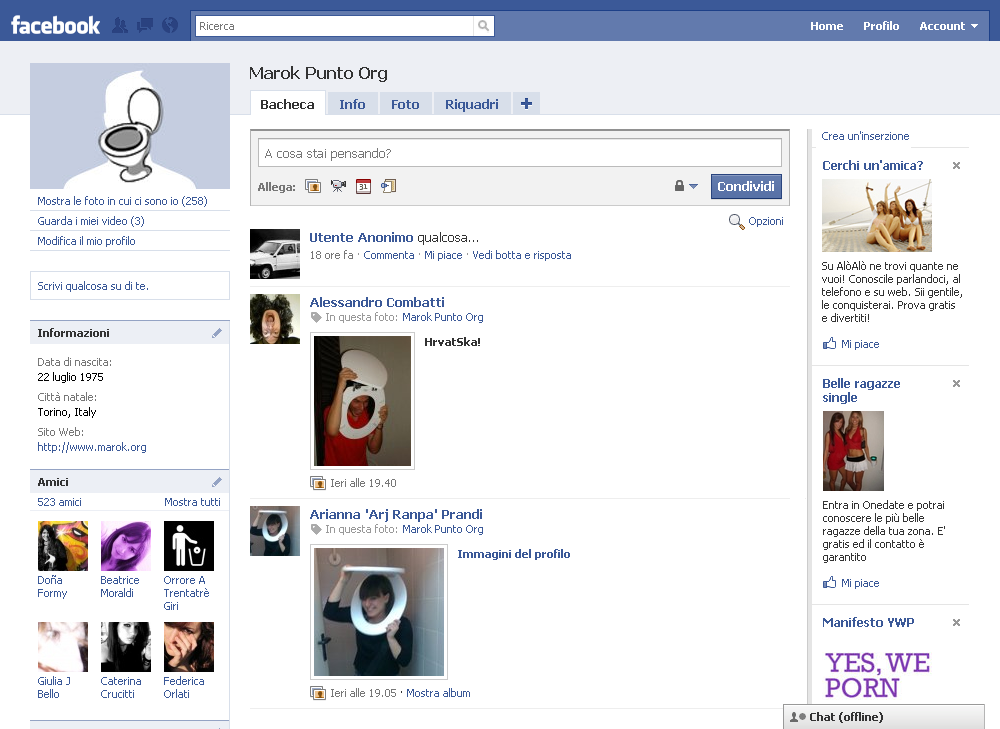Open the Foto tab
The height and width of the screenshot is (729, 1000).
pos(405,104)
